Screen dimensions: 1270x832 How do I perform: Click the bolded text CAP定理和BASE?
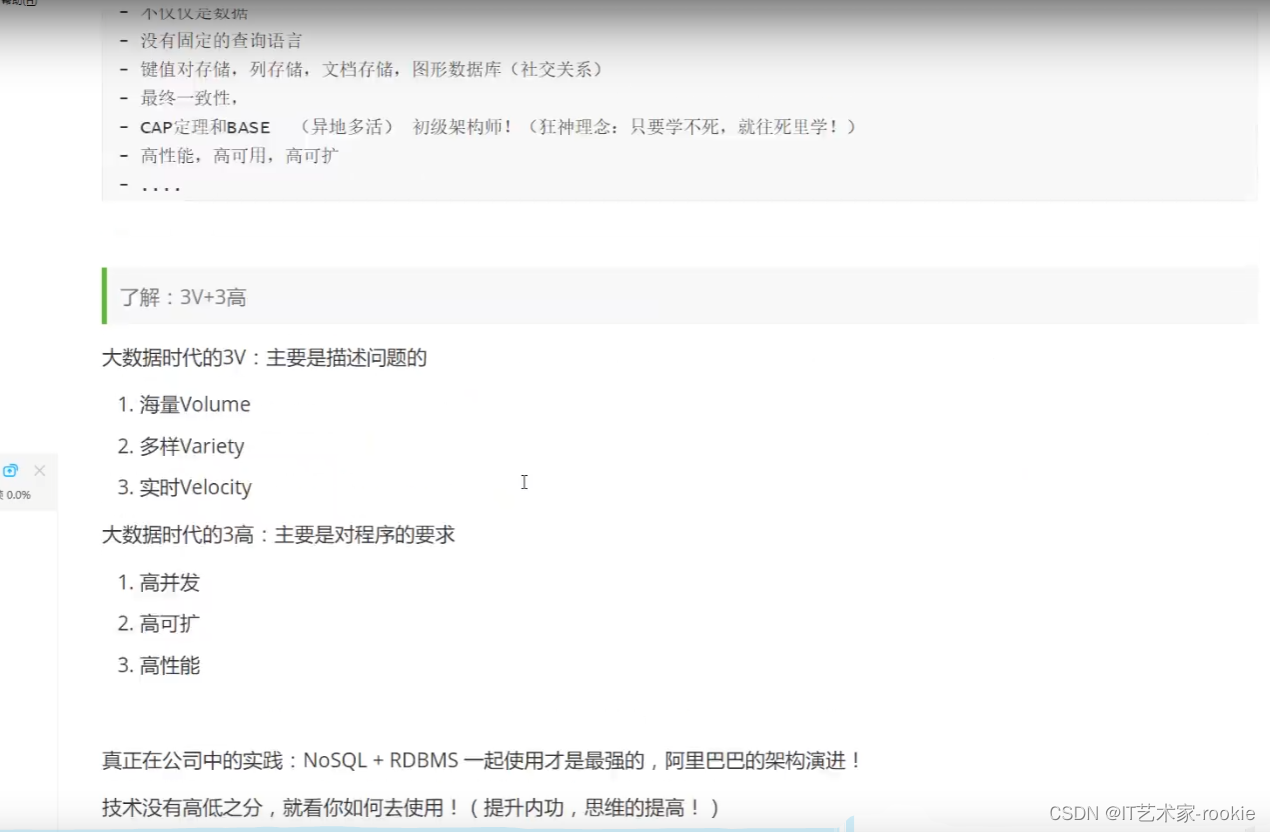click(205, 127)
